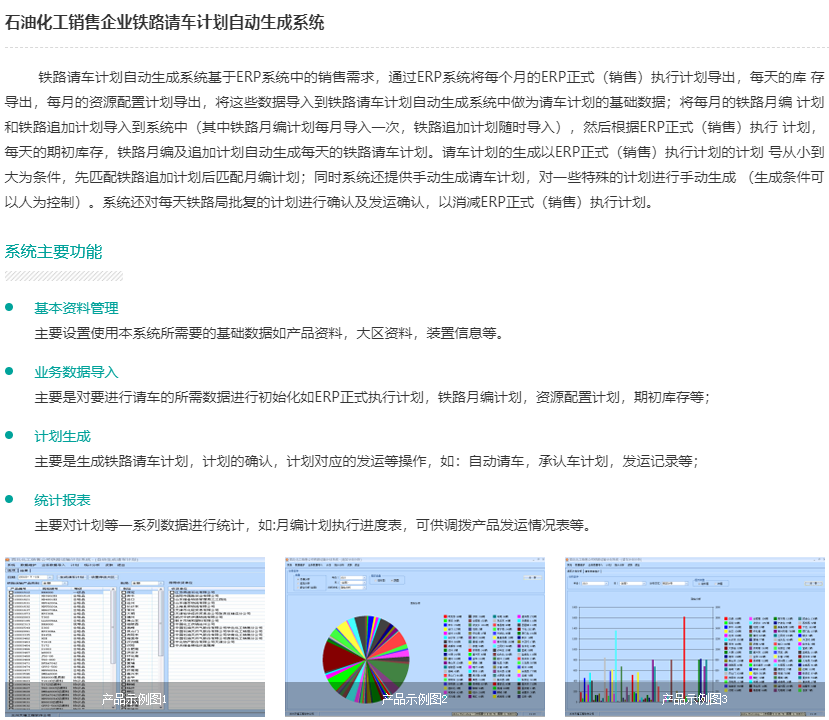Viewport: 829px width, 720px height.
Task: Click the introductory paragraph about ERP系统
Action: [x=414, y=139]
